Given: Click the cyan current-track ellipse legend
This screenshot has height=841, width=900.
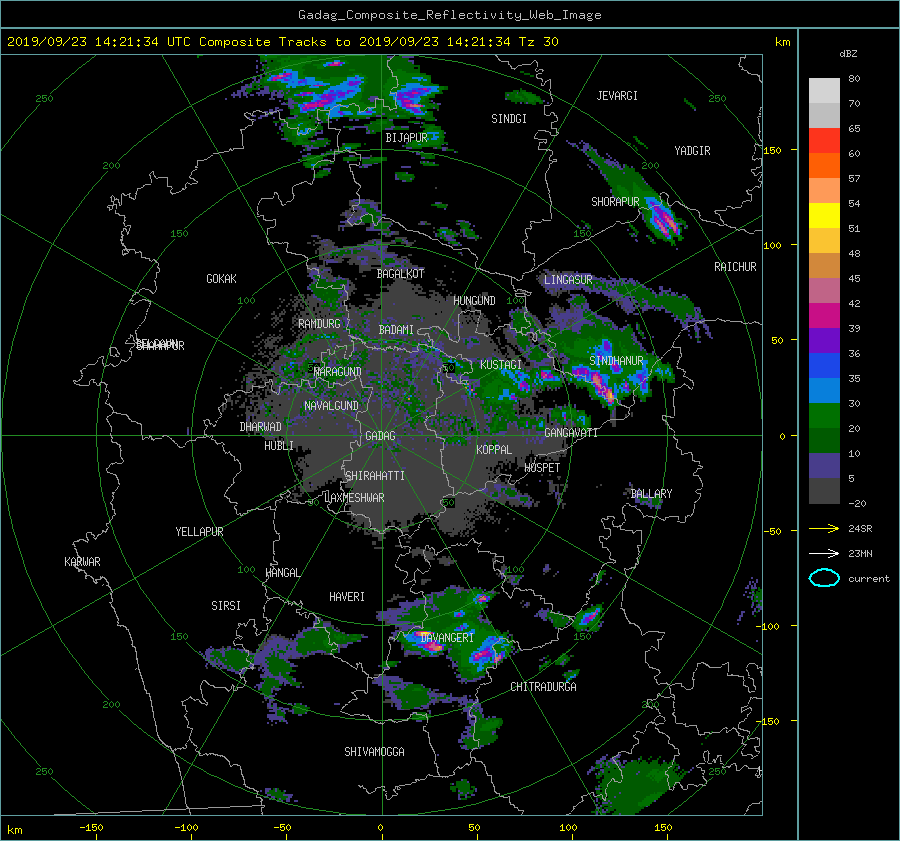Looking at the screenshot, I should tap(824, 578).
